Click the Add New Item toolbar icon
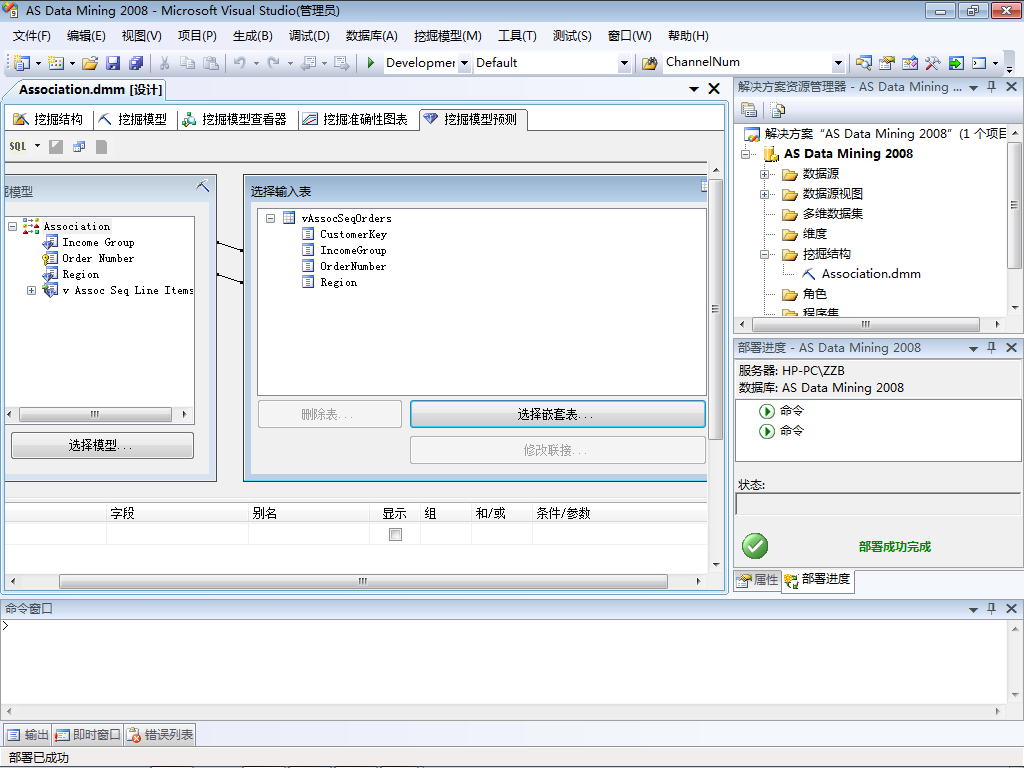The width and height of the screenshot is (1024, 768). click(x=56, y=63)
